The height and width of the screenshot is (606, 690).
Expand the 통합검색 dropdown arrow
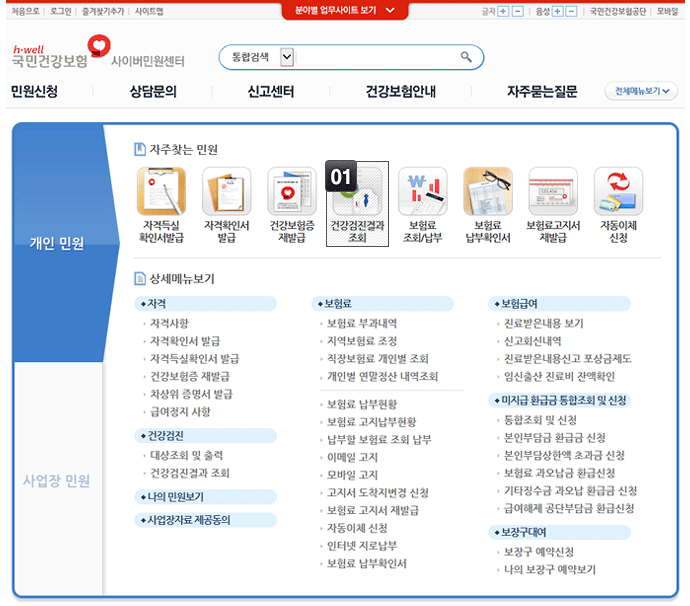(287, 57)
